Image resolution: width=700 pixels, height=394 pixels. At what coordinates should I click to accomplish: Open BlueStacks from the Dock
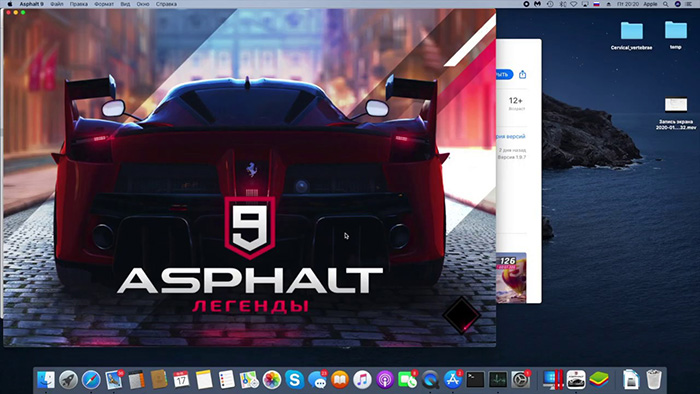599,380
